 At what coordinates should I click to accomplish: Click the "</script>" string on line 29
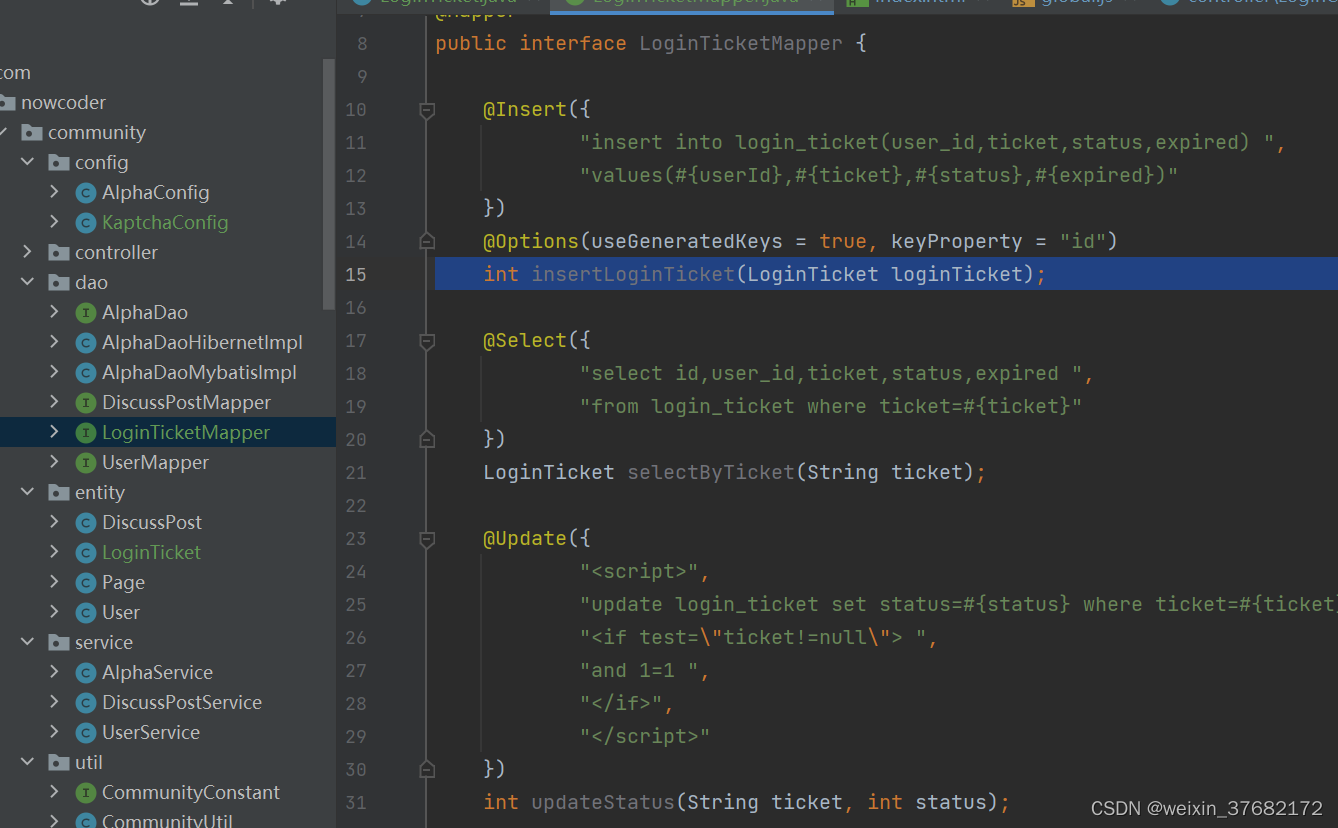(x=645, y=736)
